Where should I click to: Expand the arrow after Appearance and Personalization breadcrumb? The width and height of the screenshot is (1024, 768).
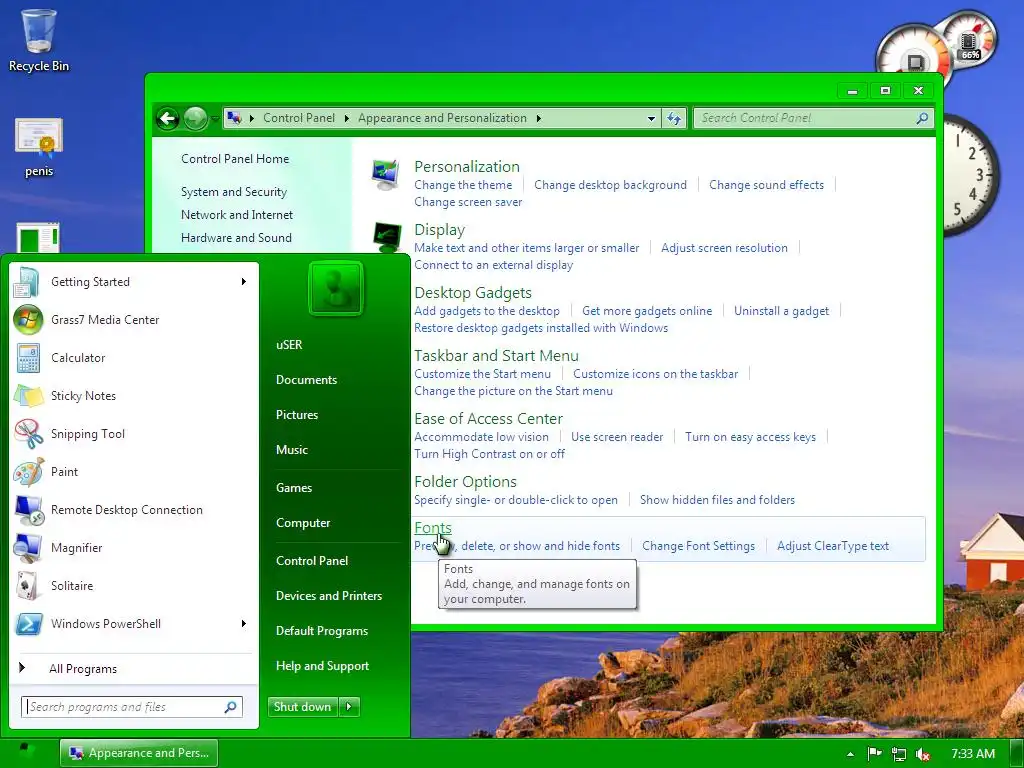539,118
